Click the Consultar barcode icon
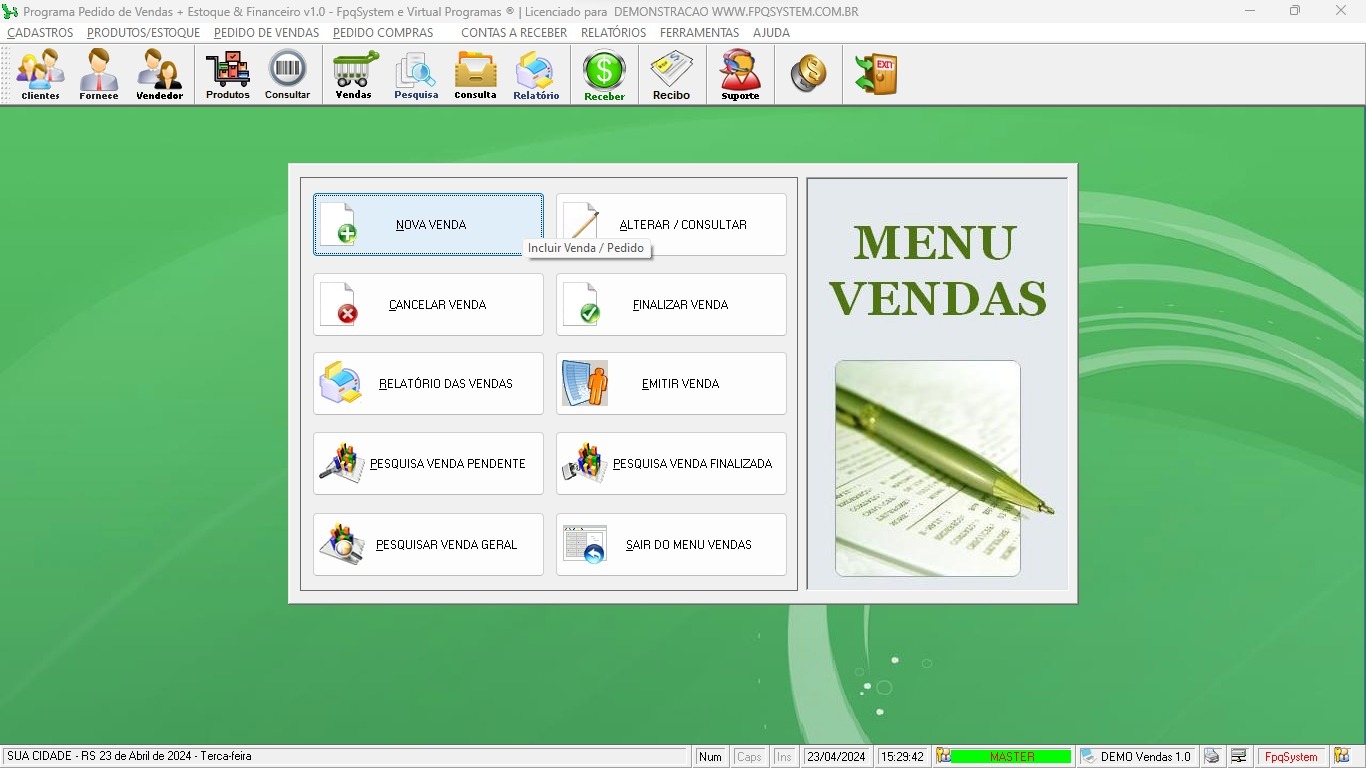Viewport: 1366px width, 768px height. click(288, 75)
